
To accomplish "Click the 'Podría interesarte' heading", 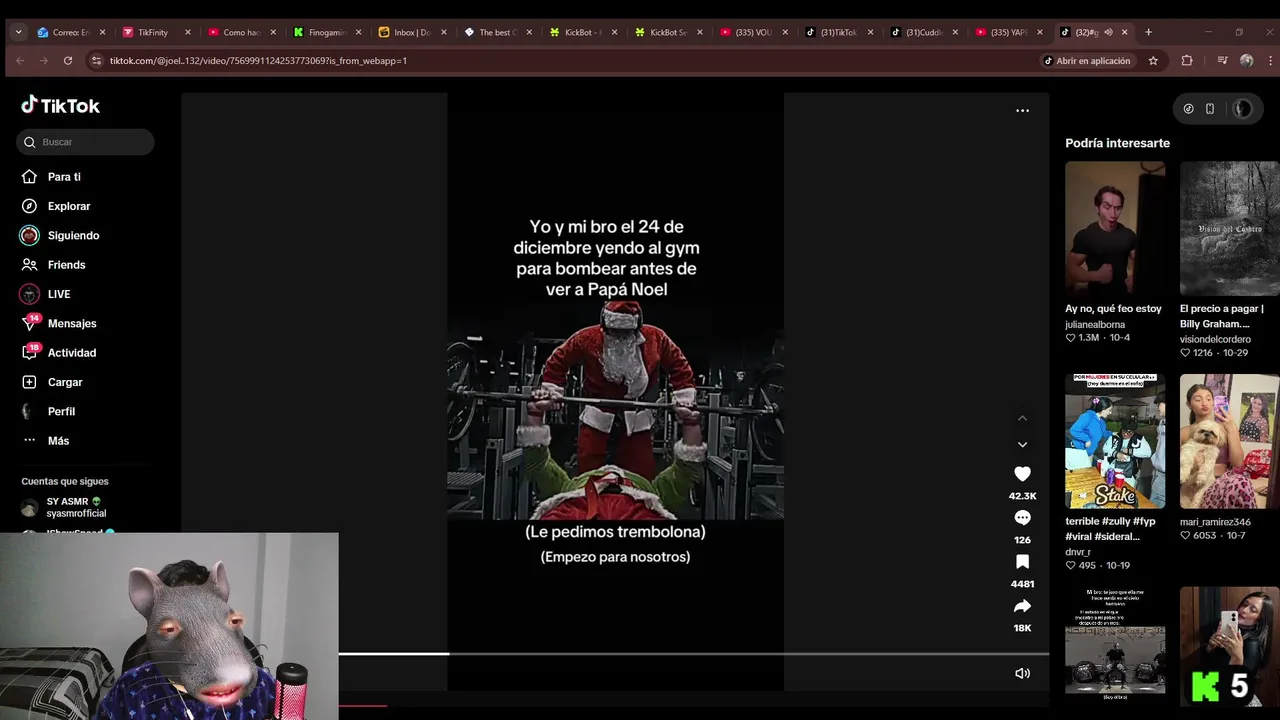I will pyautogui.click(x=1117, y=143).
